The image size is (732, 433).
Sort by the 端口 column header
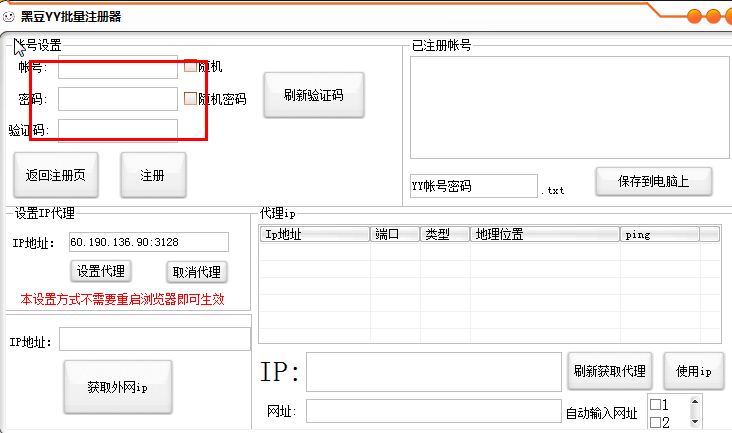click(x=395, y=234)
